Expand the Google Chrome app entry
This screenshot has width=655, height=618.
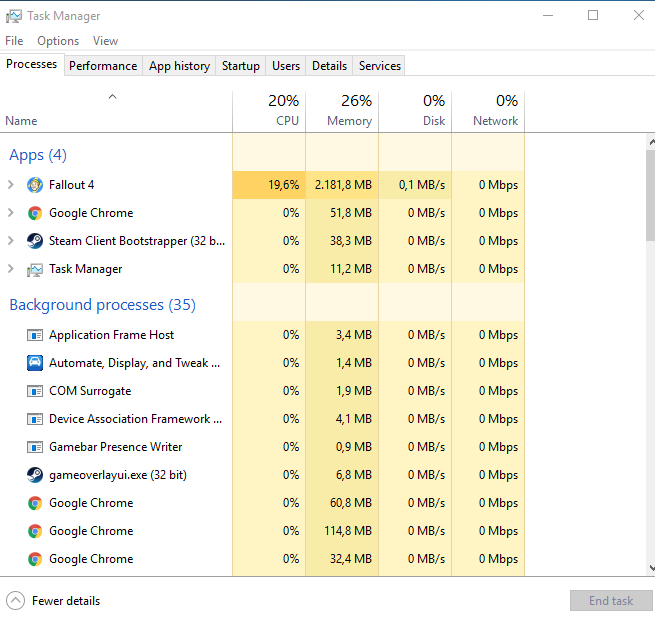(x=11, y=213)
